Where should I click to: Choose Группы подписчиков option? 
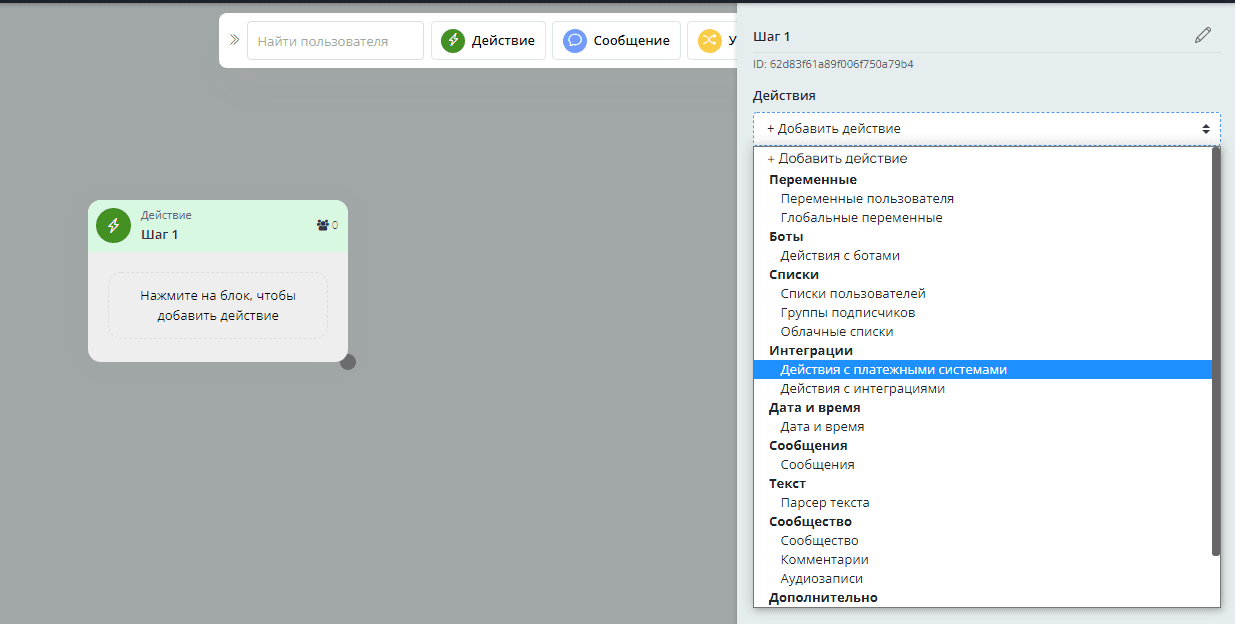(x=848, y=313)
